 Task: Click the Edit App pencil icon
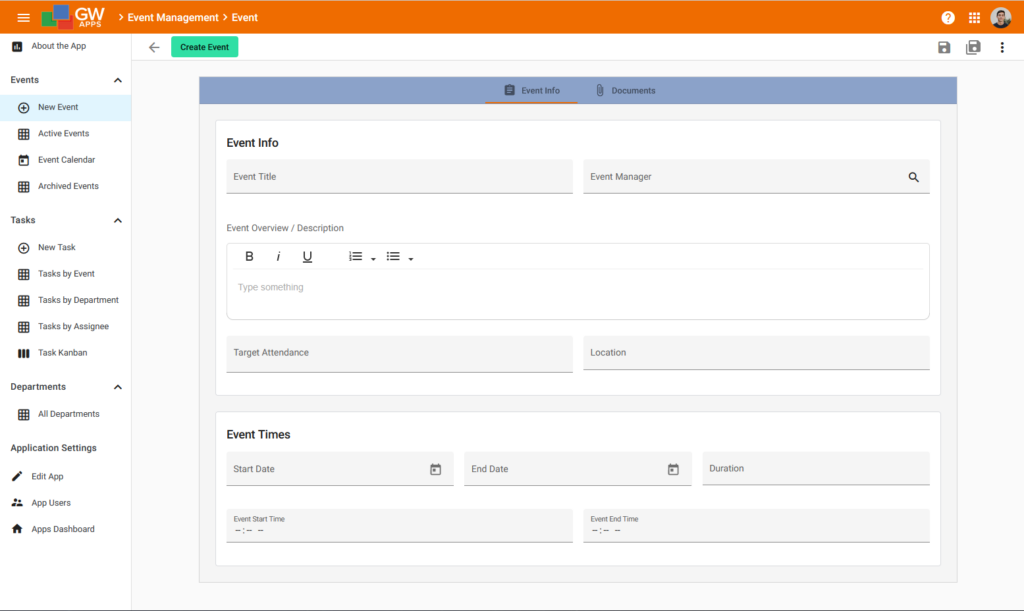pos(17,477)
